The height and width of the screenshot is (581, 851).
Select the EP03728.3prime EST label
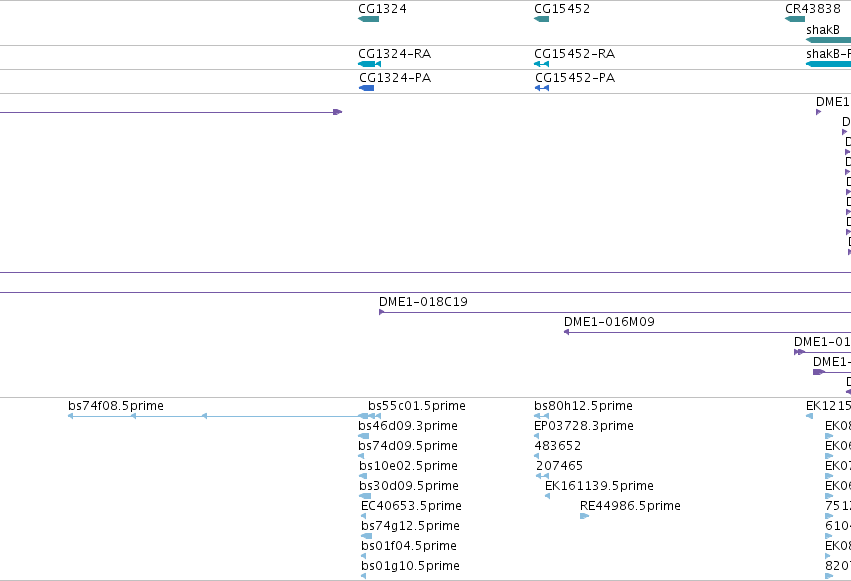(x=584, y=426)
